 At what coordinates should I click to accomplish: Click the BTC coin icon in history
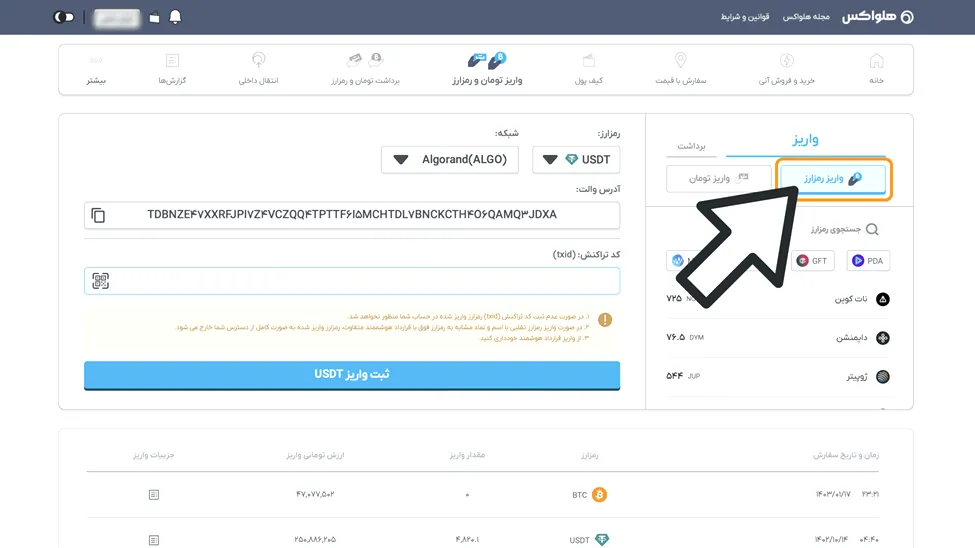[x=599, y=495]
